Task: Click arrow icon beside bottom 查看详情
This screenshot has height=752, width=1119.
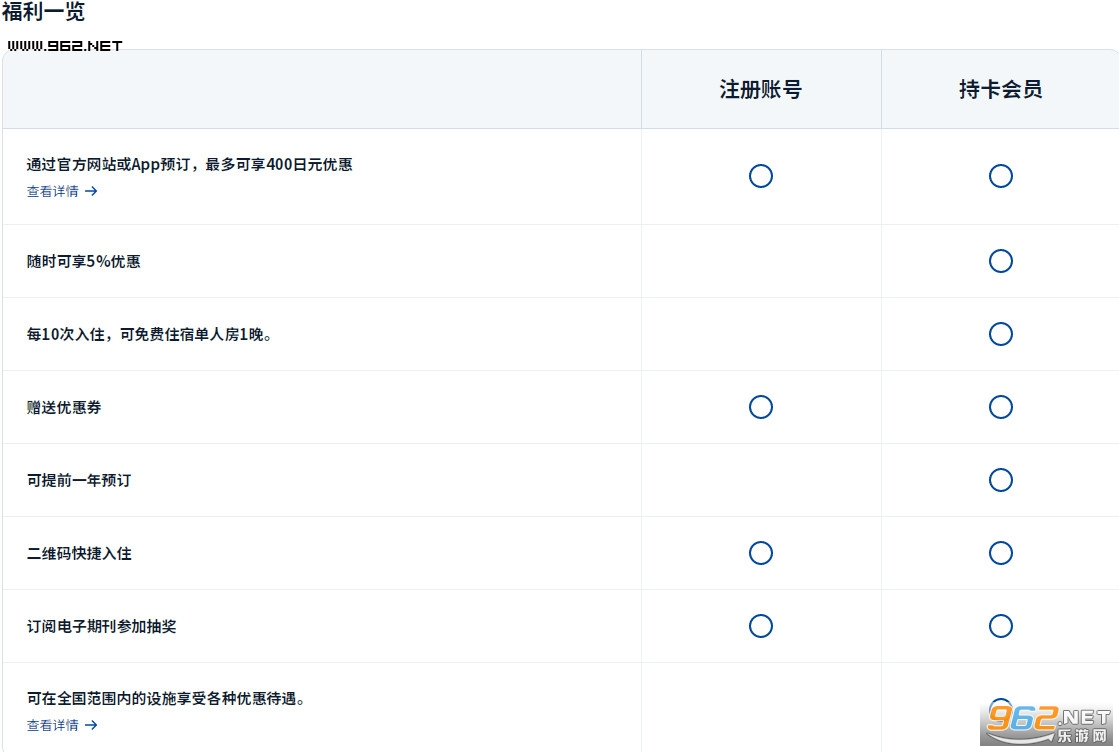Action: tap(91, 725)
